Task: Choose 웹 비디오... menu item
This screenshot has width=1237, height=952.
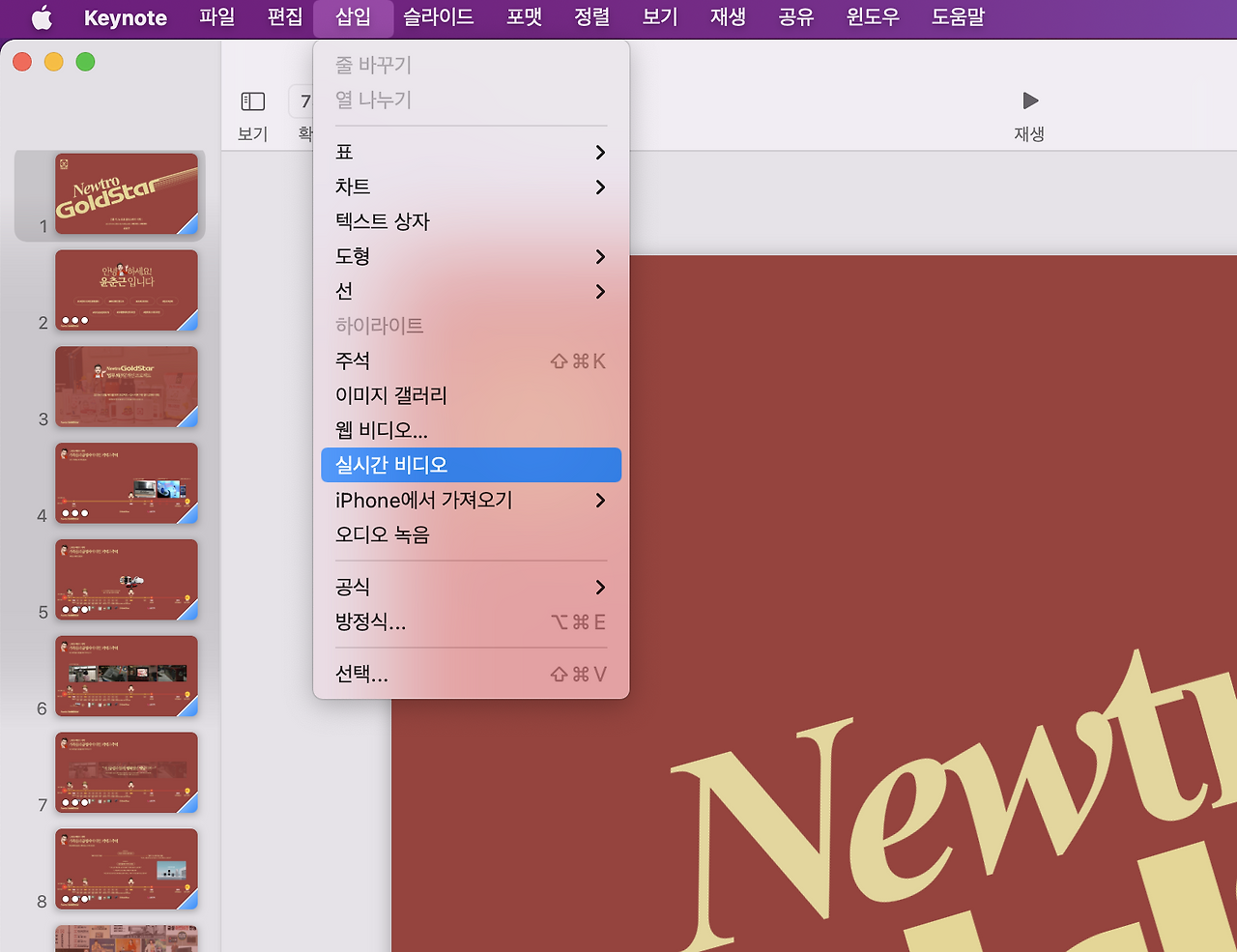Action: click(382, 429)
